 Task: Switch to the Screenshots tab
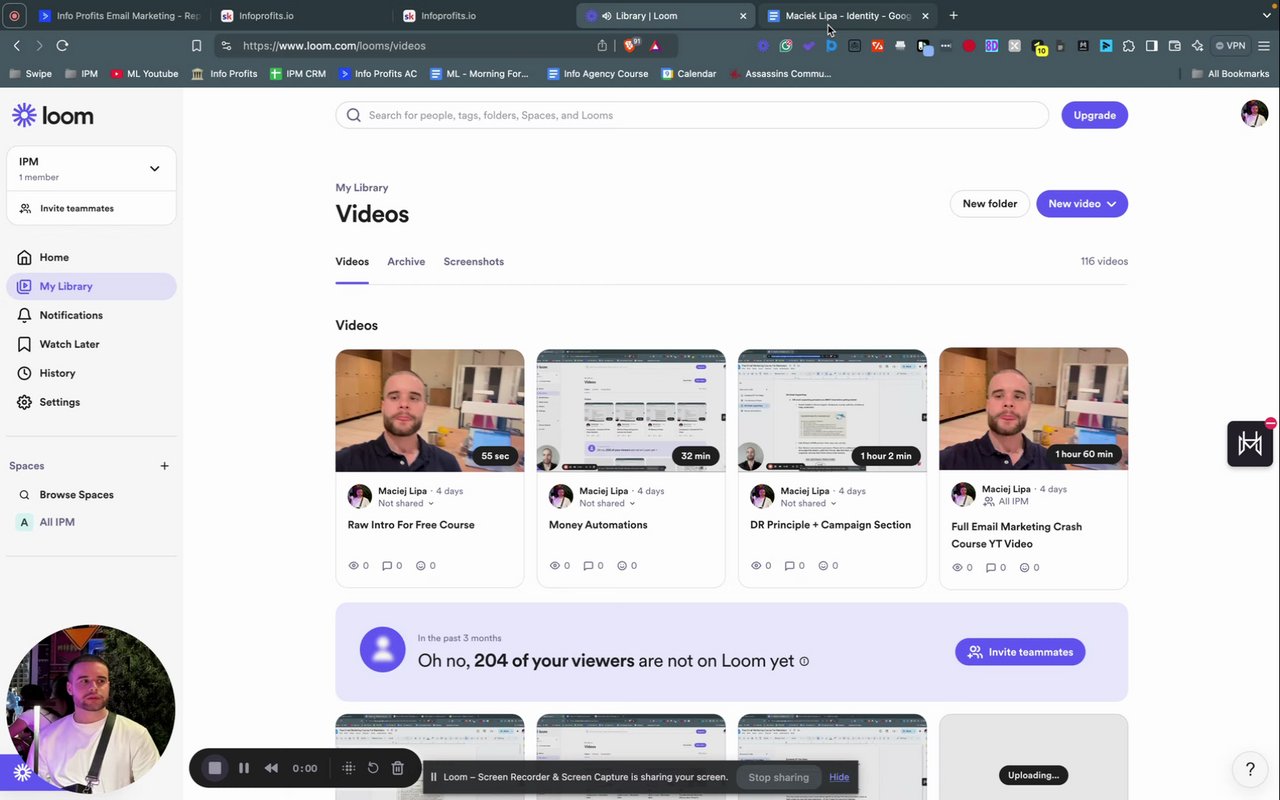point(474,262)
